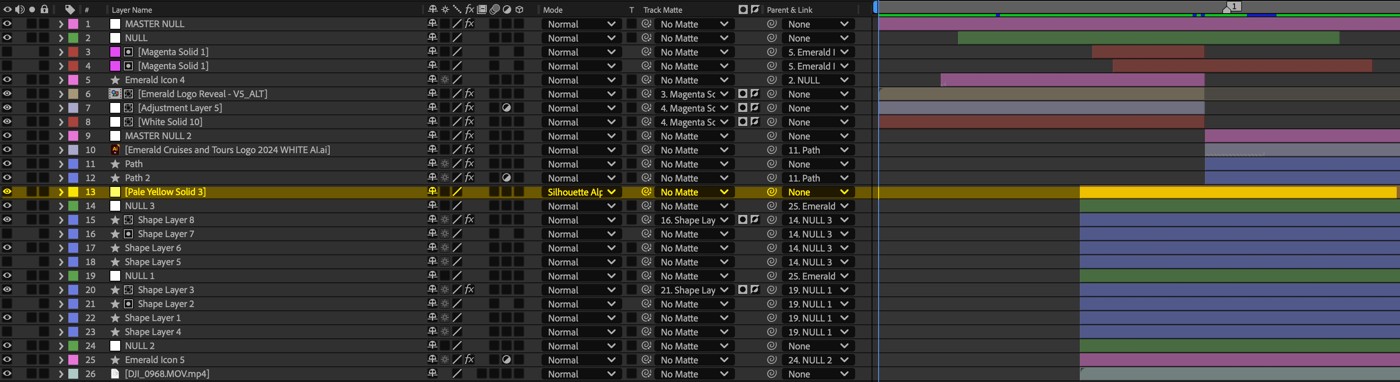The height and width of the screenshot is (382, 1400).
Task: Expand properties of Emerald Icon 5 layer
Action: click(61, 360)
